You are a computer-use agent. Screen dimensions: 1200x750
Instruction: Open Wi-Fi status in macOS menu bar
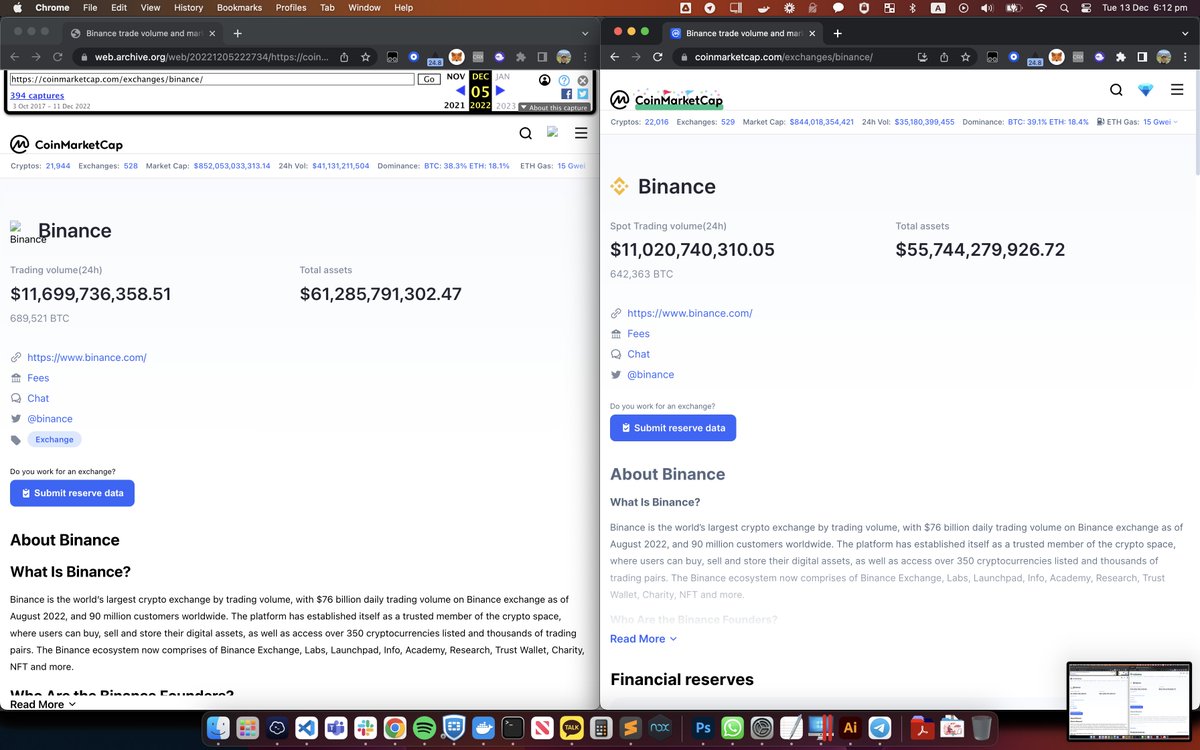[x=1040, y=8]
